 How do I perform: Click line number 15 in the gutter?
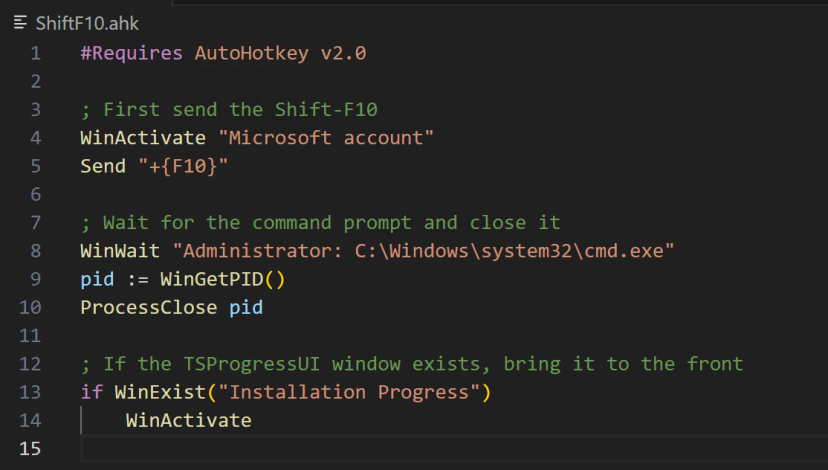point(32,448)
